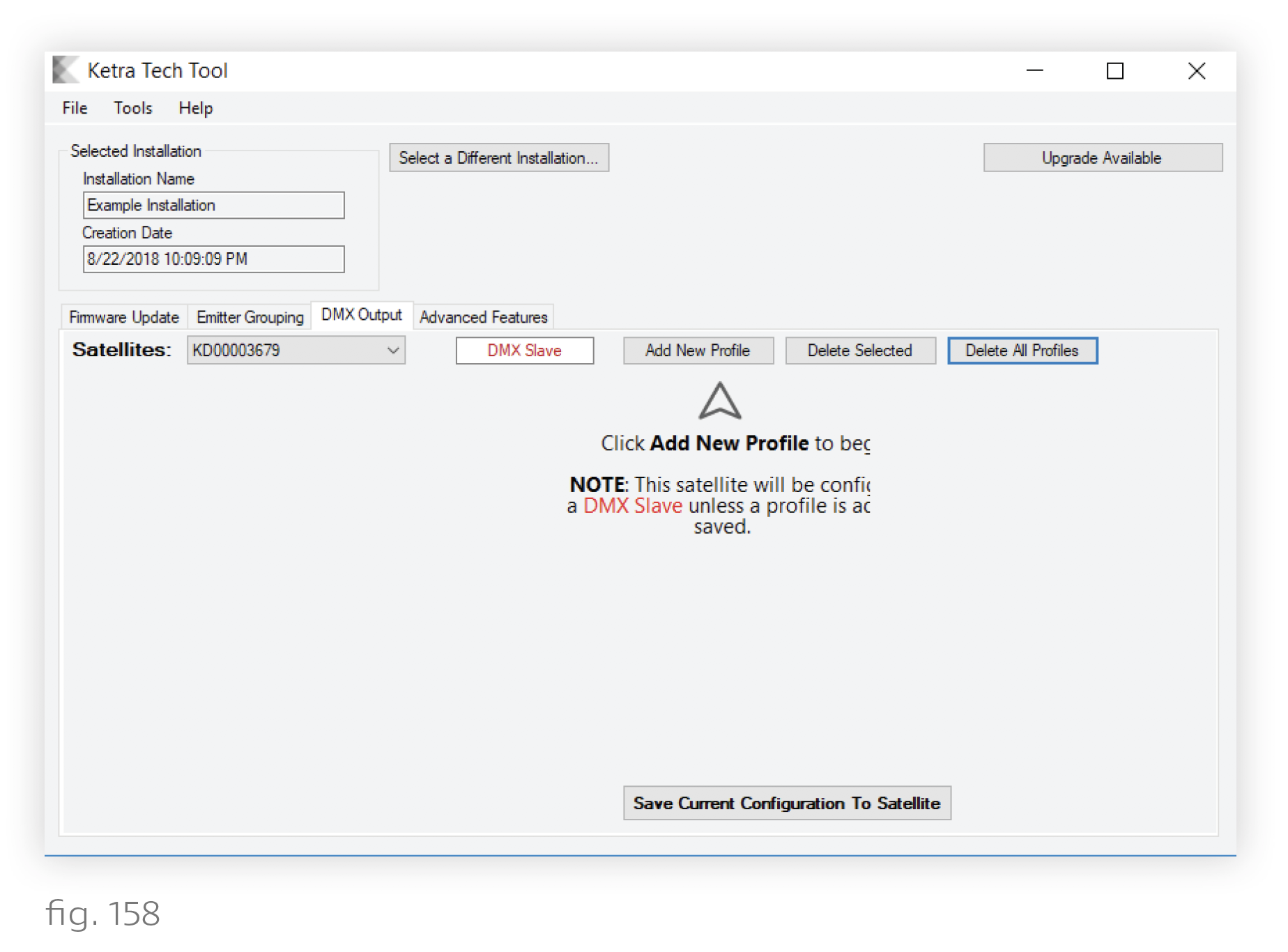Maximize the Ketra Tech Tool window
Viewport: 1288px width, 952px height.
[x=1115, y=70]
